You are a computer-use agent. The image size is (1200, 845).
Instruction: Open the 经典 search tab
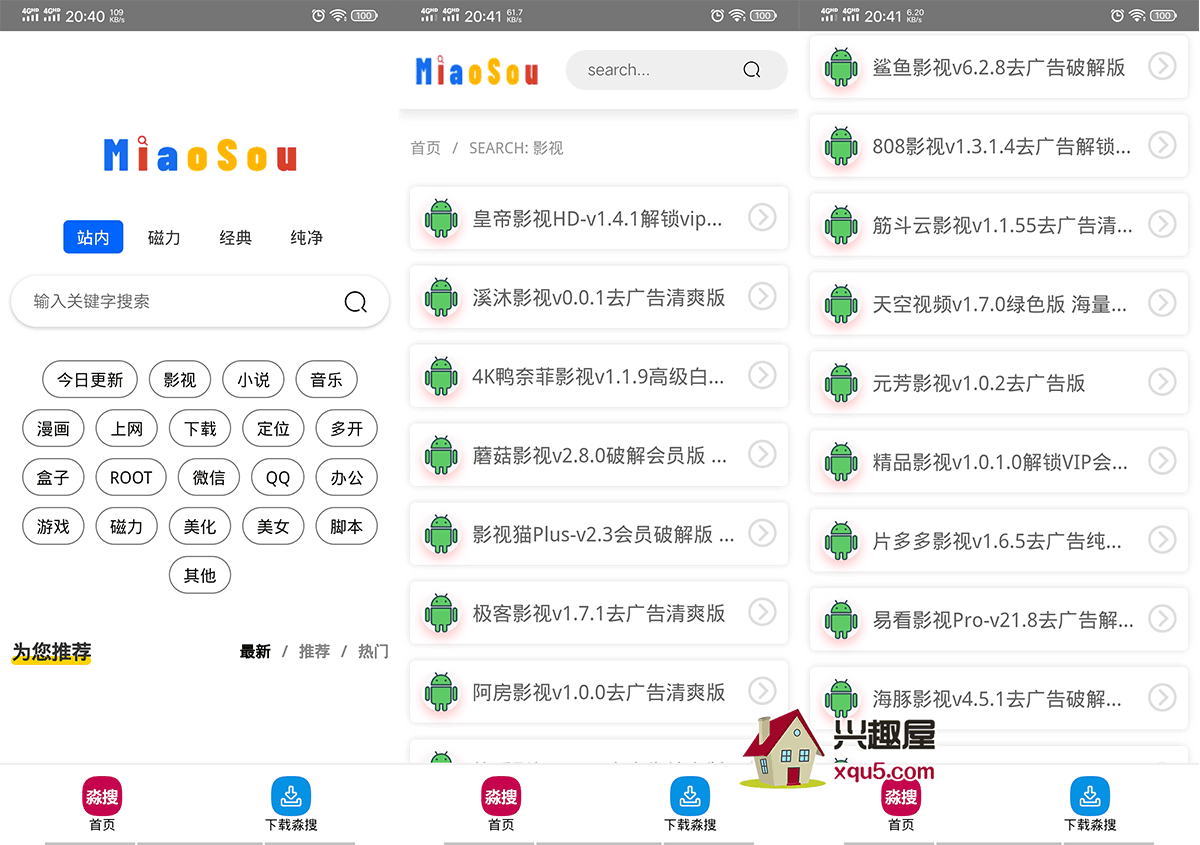coord(236,238)
